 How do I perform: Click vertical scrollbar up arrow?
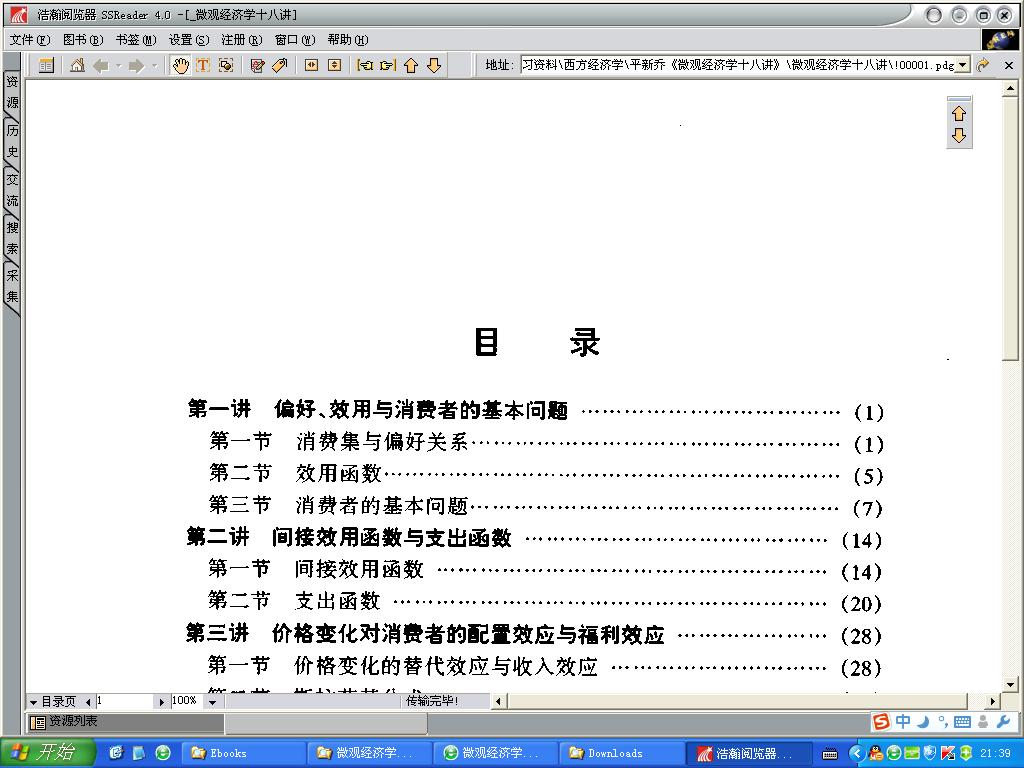(x=1011, y=88)
